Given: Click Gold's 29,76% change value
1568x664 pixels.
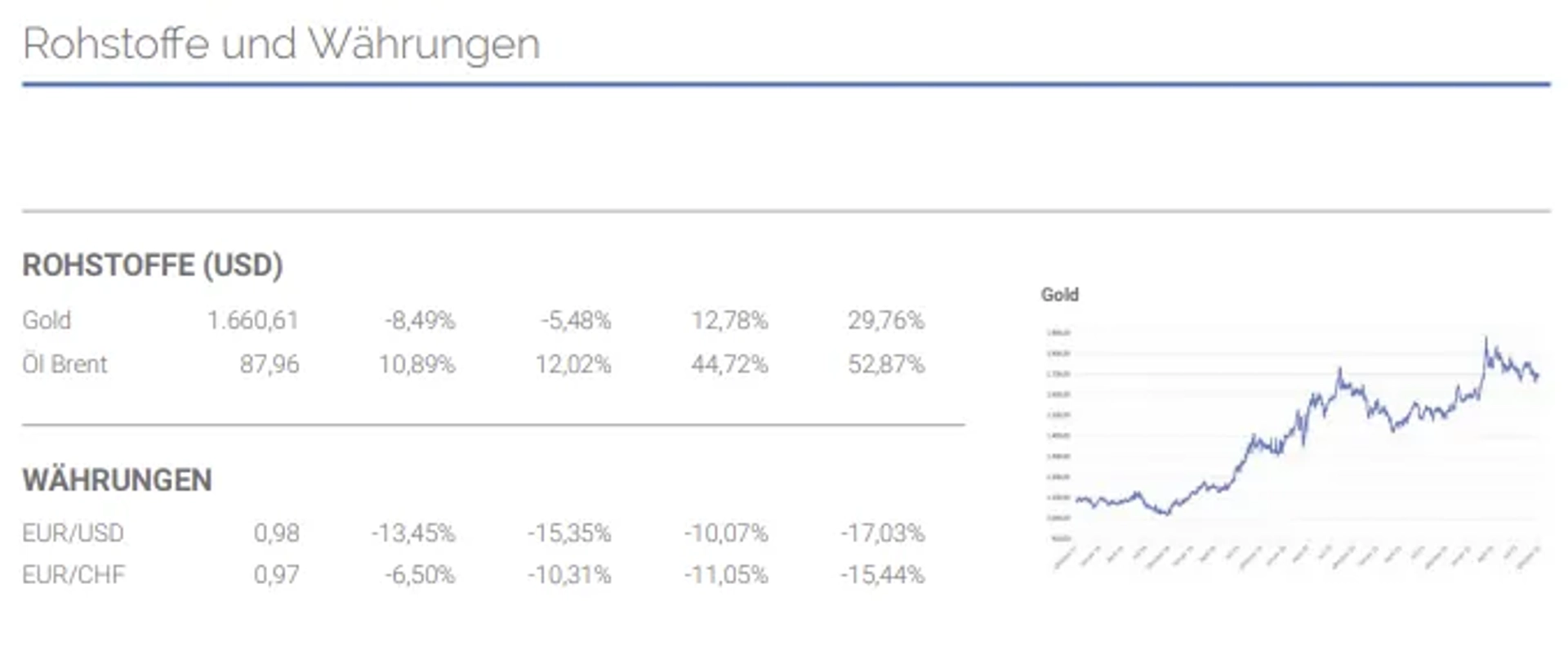Looking at the screenshot, I should tap(886, 320).
